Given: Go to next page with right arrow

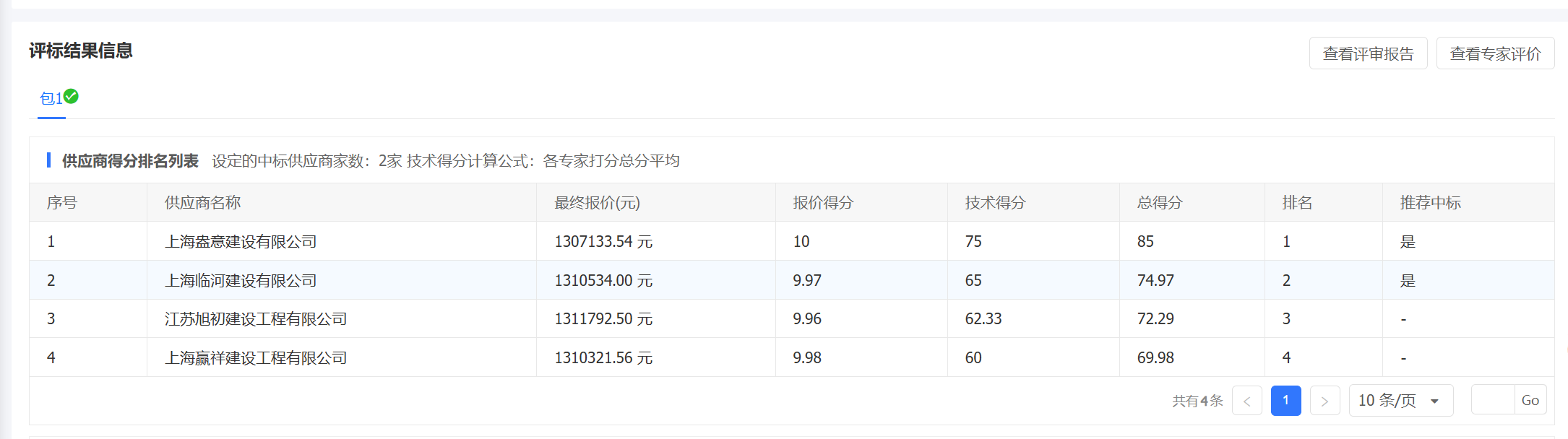Looking at the screenshot, I should pyautogui.click(x=1324, y=401).
